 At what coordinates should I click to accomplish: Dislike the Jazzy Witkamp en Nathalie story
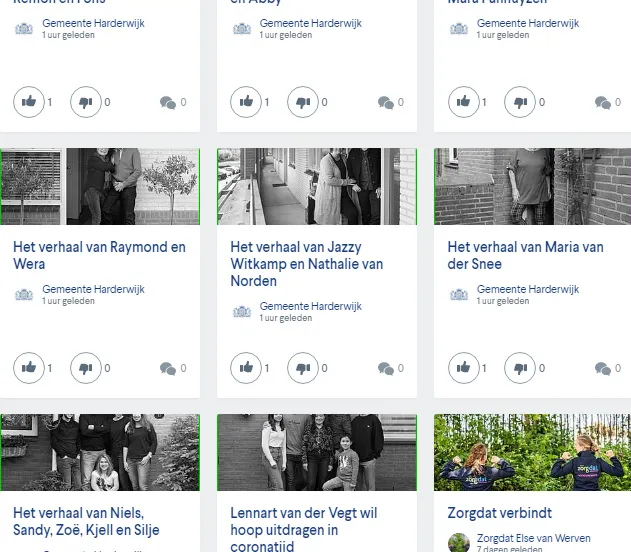[303, 368]
